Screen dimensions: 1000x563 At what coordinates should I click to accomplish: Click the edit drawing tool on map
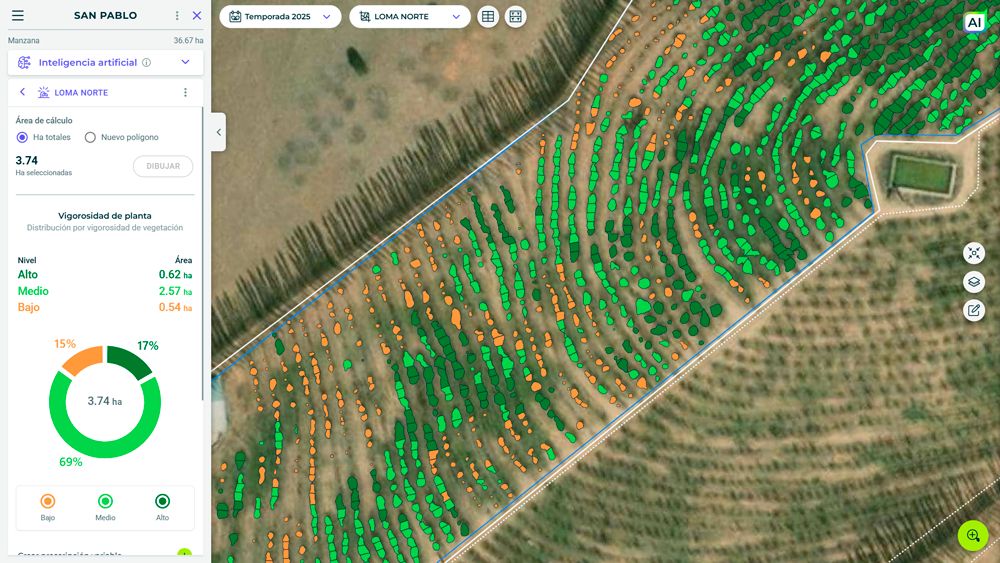pyautogui.click(x=974, y=310)
